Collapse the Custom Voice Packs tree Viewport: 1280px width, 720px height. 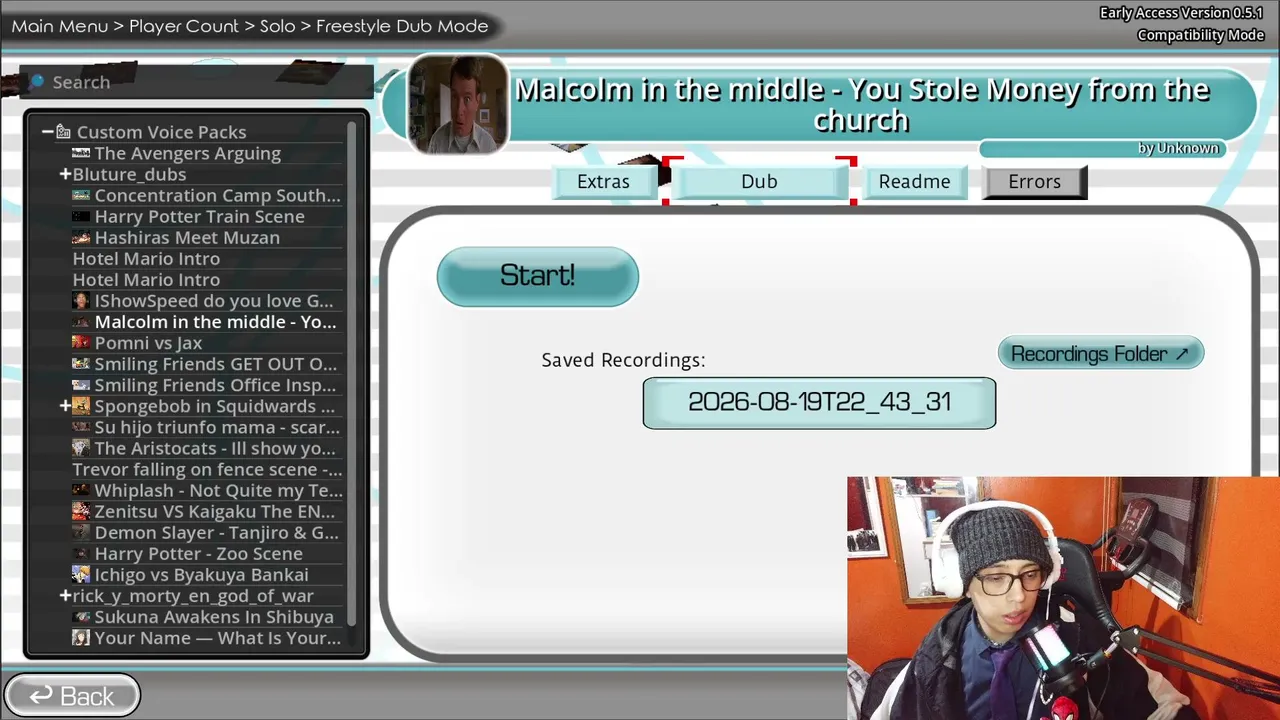click(x=47, y=132)
